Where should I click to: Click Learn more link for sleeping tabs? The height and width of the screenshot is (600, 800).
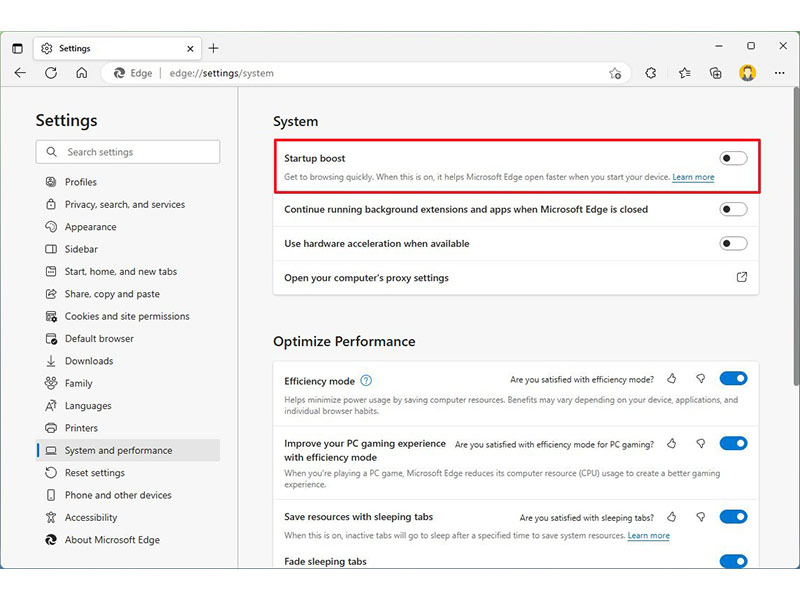[648, 536]
